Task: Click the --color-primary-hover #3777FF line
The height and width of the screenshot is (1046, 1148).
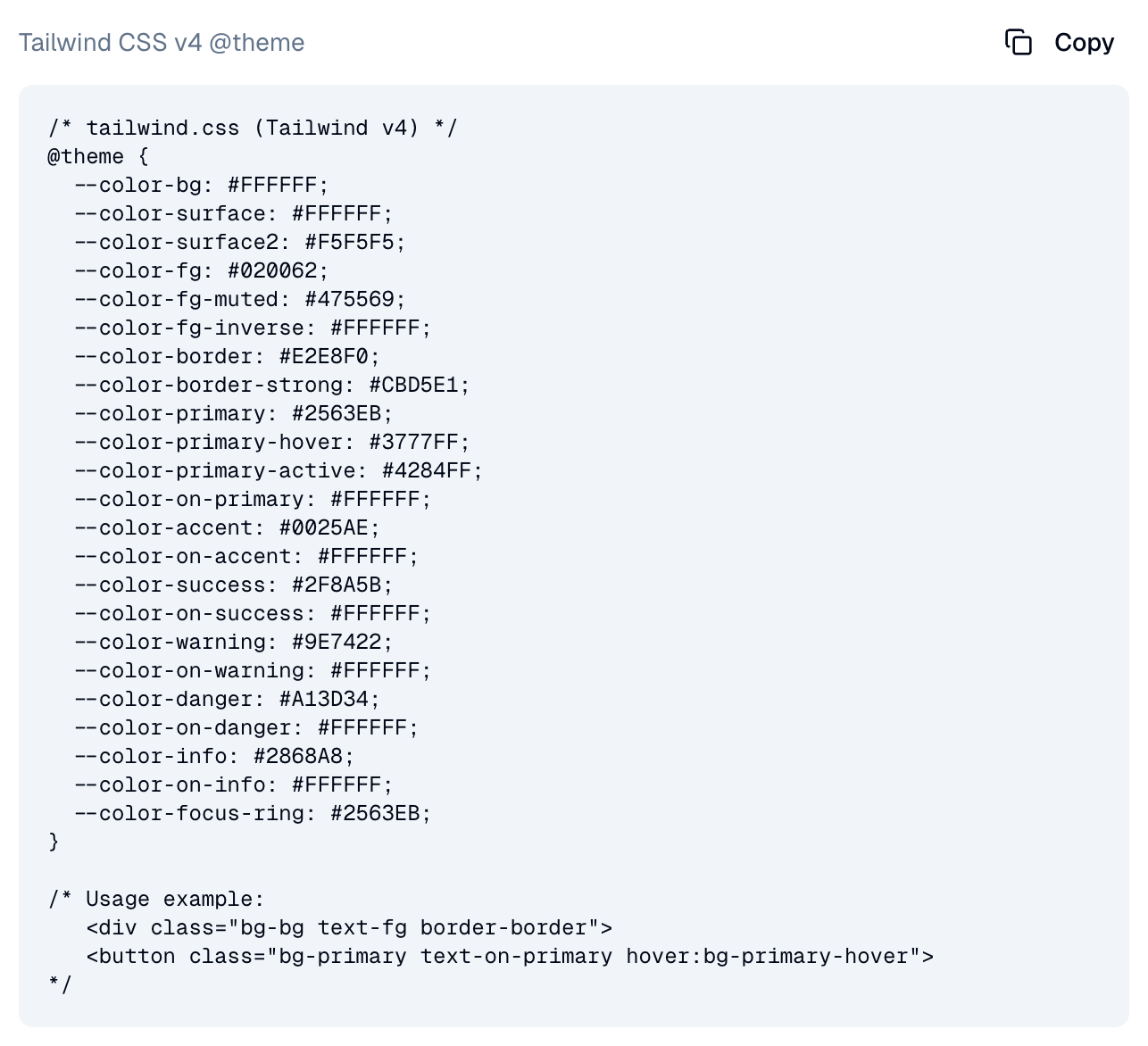Action: pyautogui.click(x=272, y=442)
